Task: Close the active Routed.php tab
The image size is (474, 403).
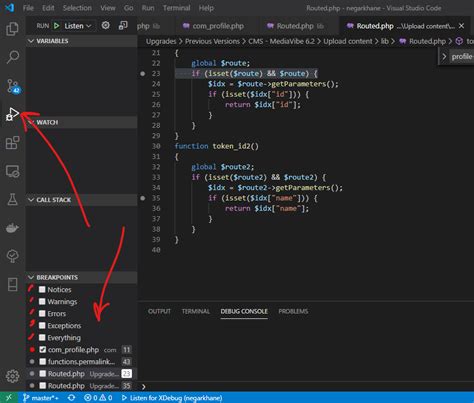Action: [461, 26]
